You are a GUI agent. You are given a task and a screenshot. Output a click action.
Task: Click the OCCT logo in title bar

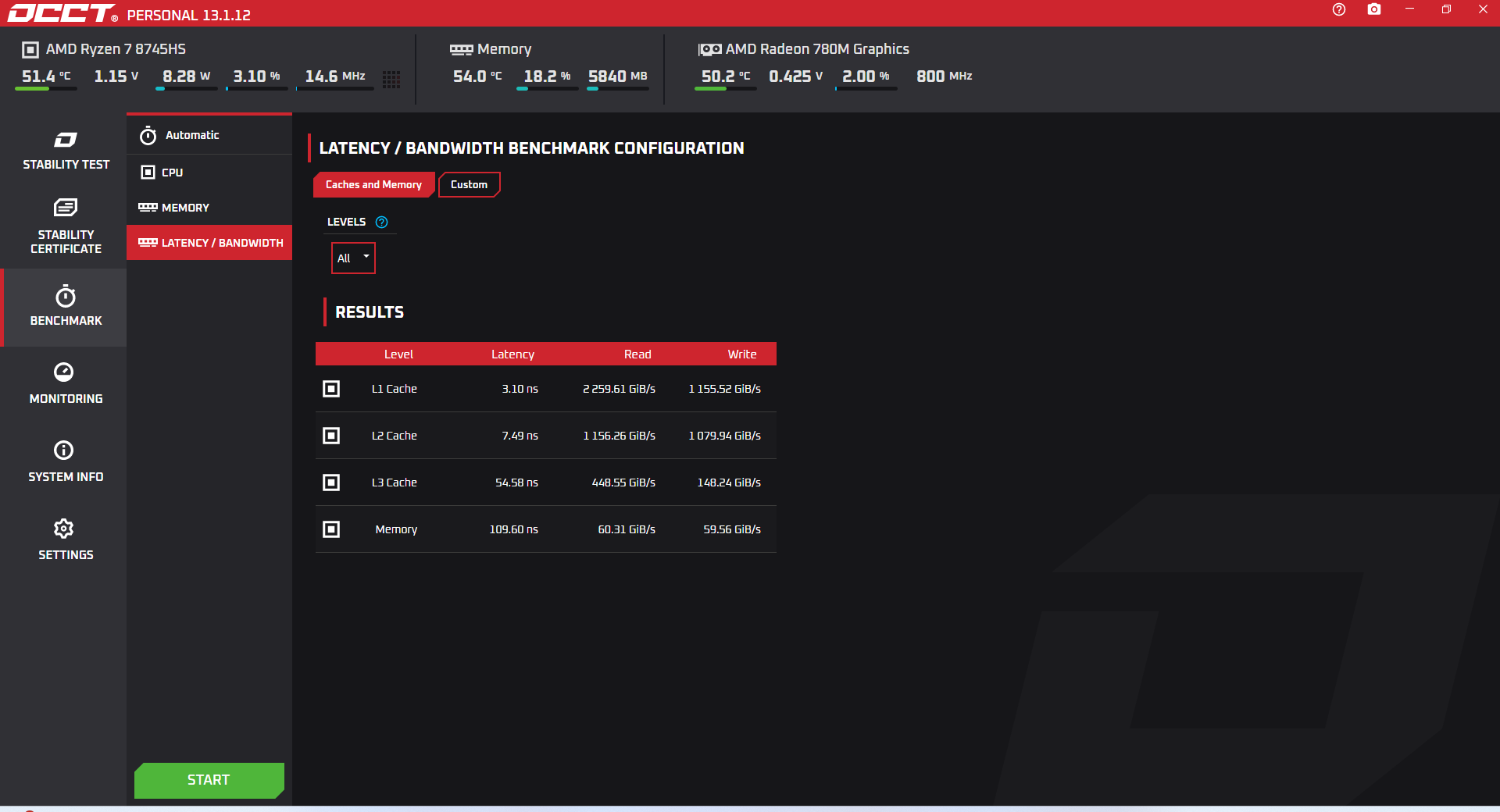pyautogui.click(x=62, y=13)
